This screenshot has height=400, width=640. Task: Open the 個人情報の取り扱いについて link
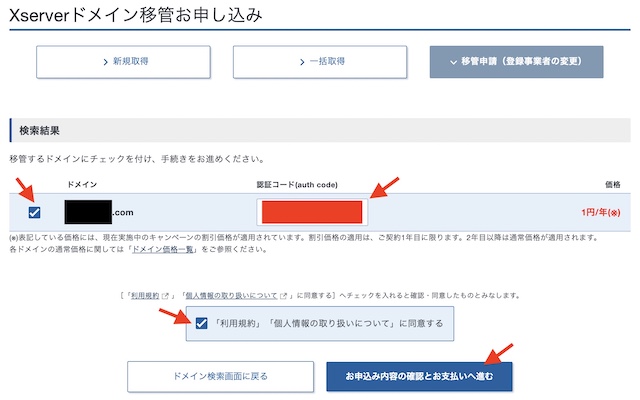231,296
